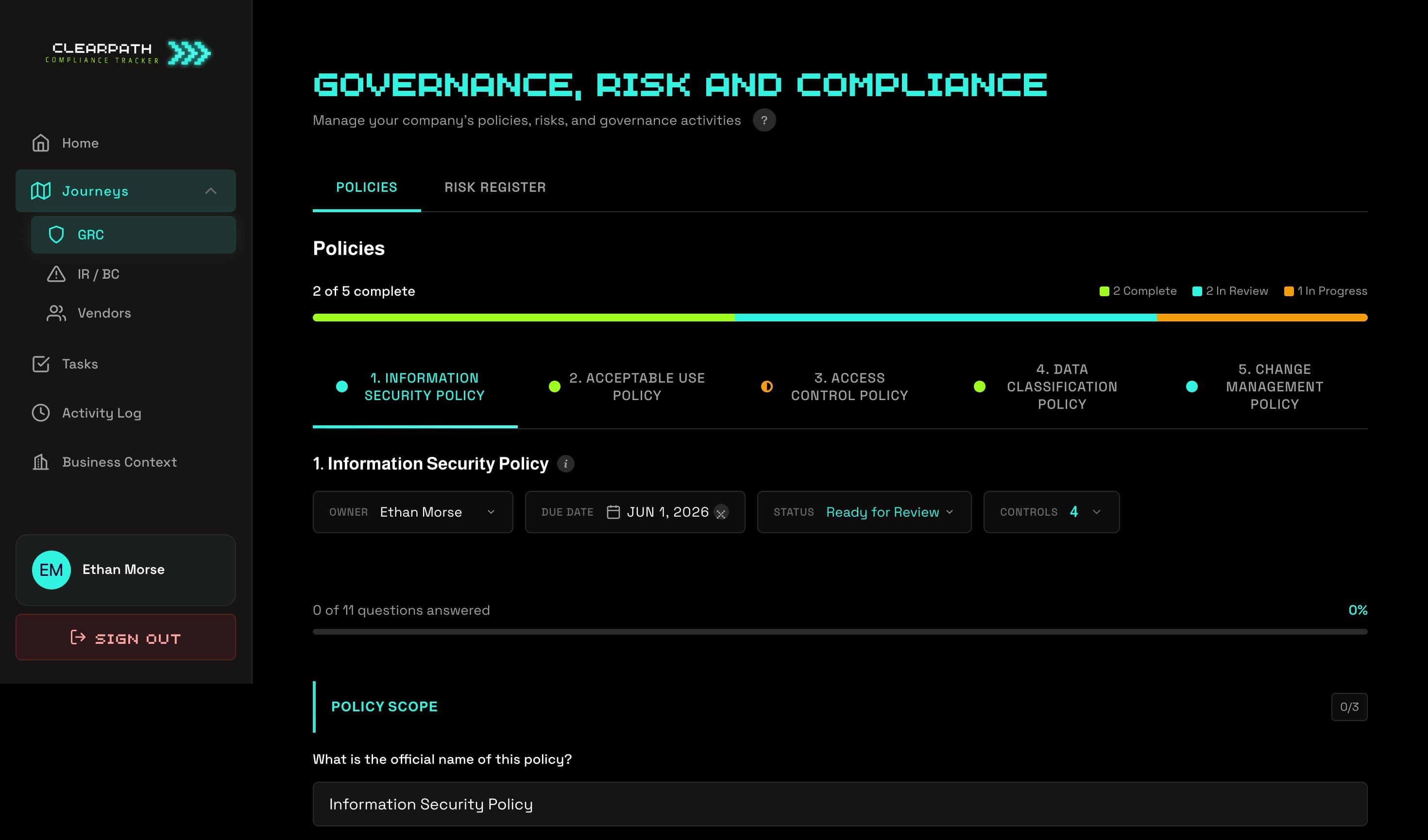Viewport: 1428px width, 840px height.
Task: Click the Business Context building icon
Action: [x=41, y=462]
